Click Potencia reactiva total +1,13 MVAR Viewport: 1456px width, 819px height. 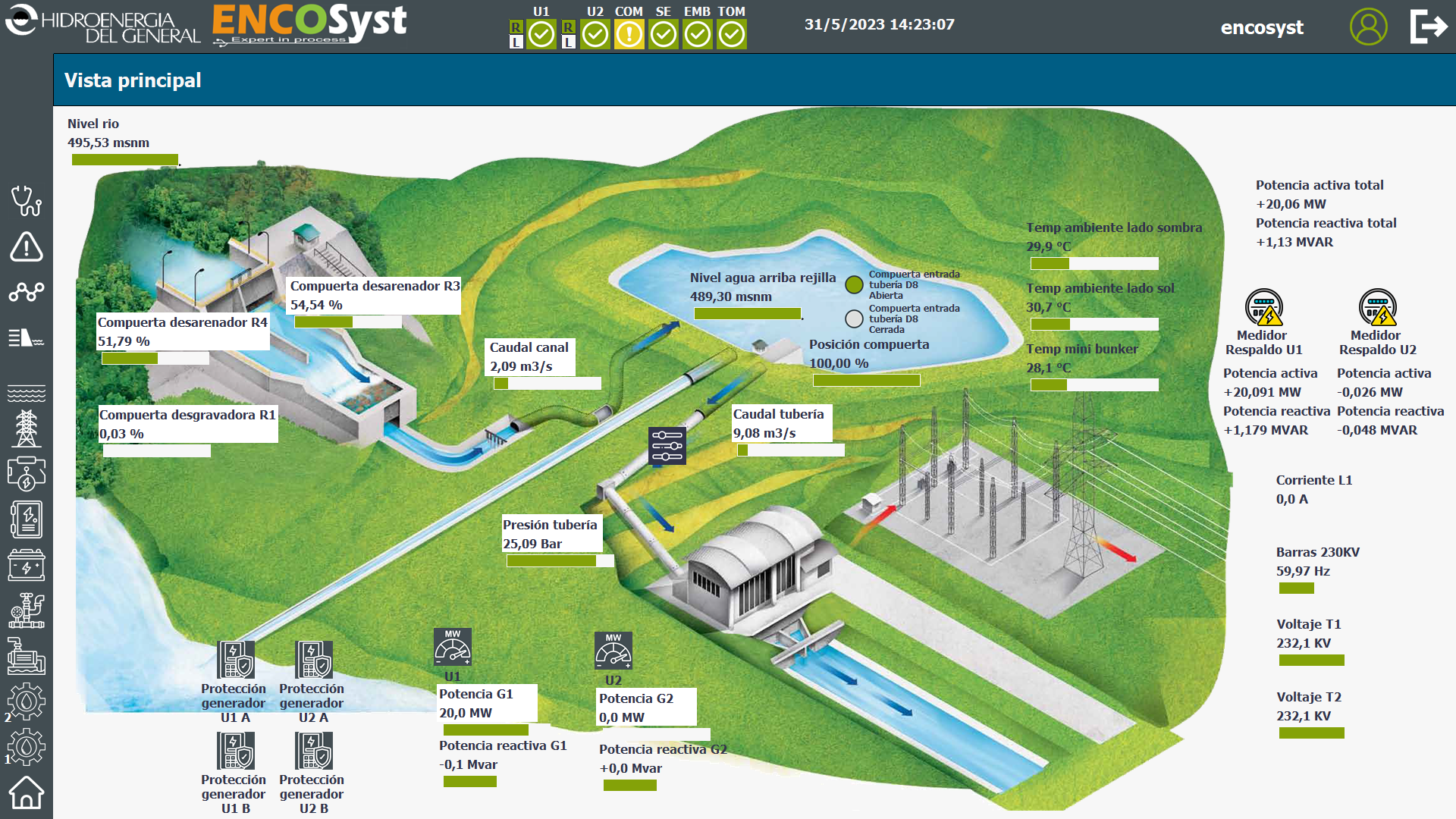1294,242
